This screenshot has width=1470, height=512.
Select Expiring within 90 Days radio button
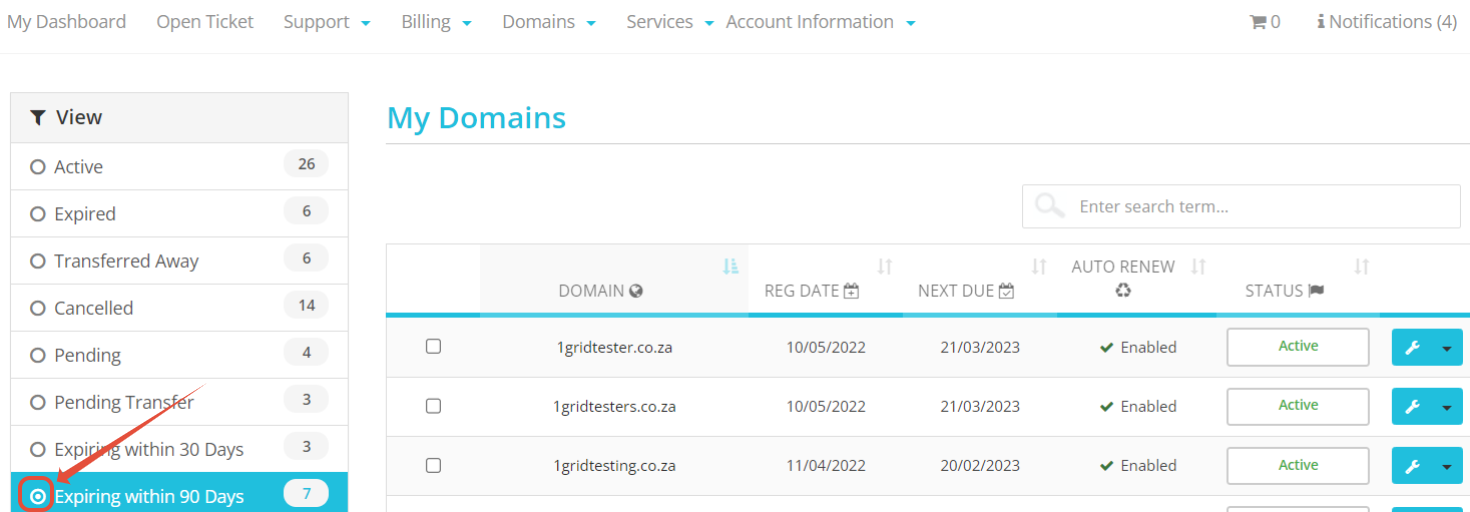[x=38, y=496]
